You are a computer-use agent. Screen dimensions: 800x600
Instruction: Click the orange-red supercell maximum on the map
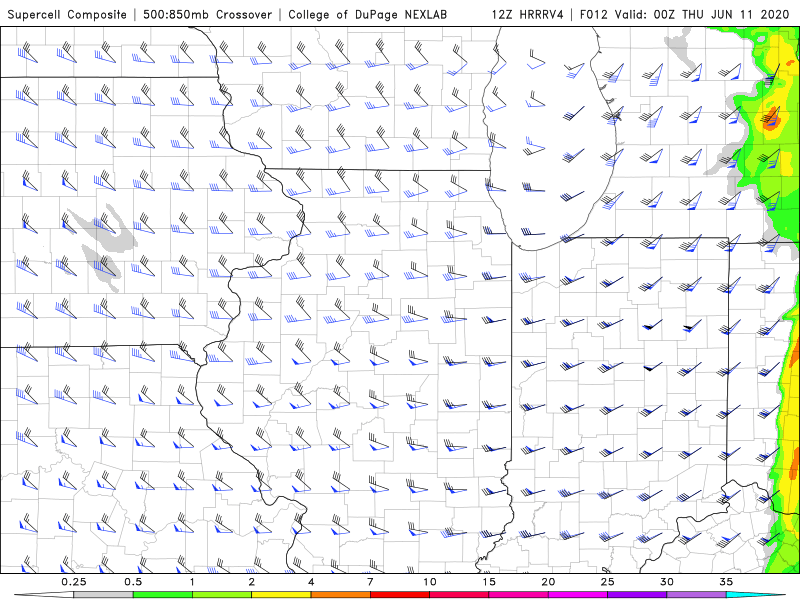point(770,118)
